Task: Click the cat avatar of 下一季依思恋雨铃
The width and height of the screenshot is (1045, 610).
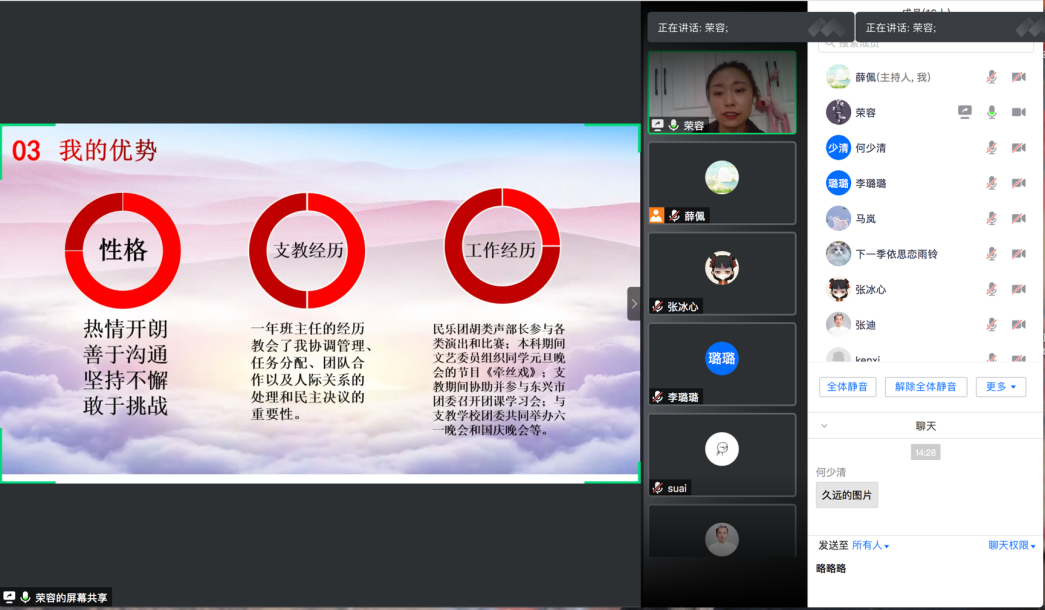Action: click(x=838, y=253)
